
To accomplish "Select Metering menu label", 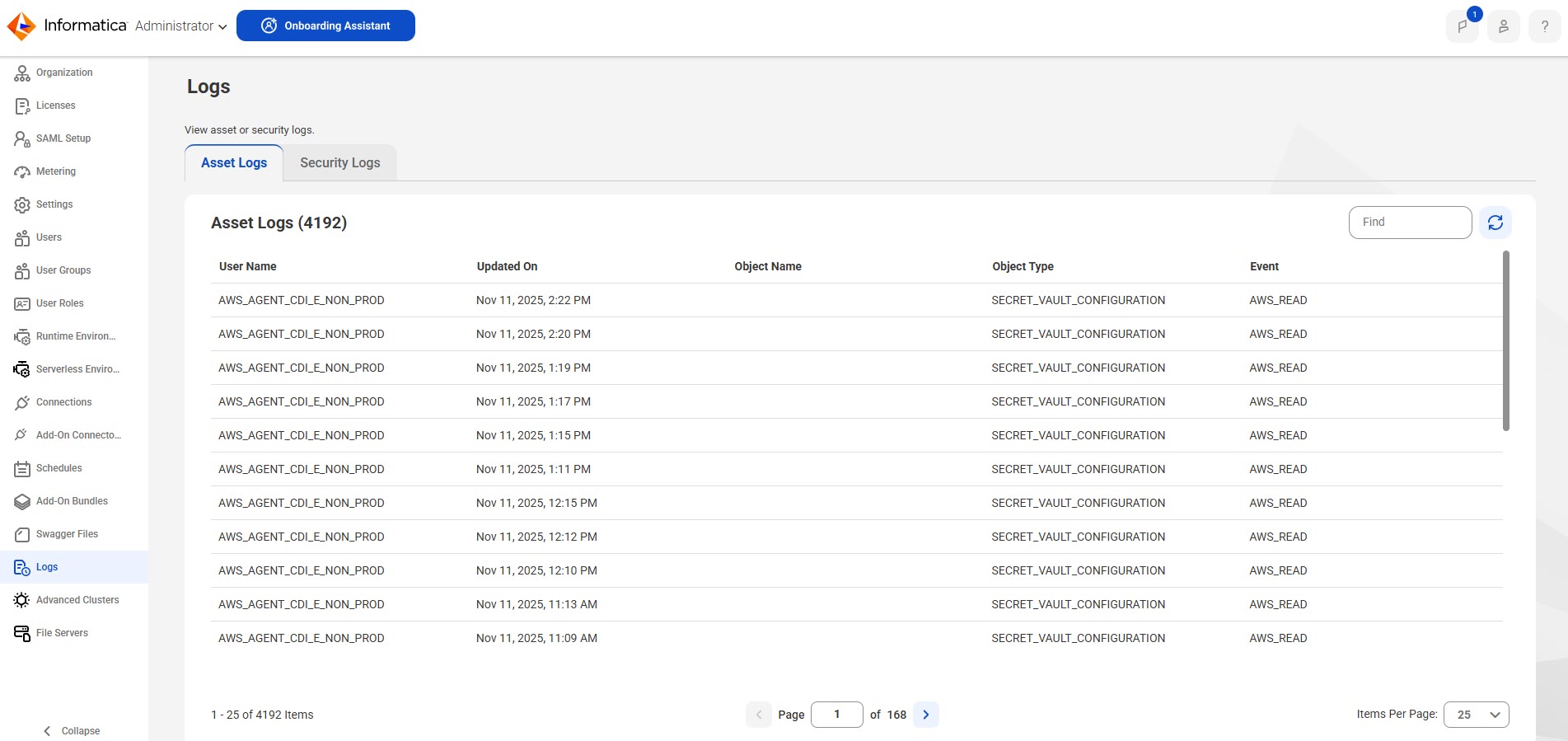I will coord(56,171).
